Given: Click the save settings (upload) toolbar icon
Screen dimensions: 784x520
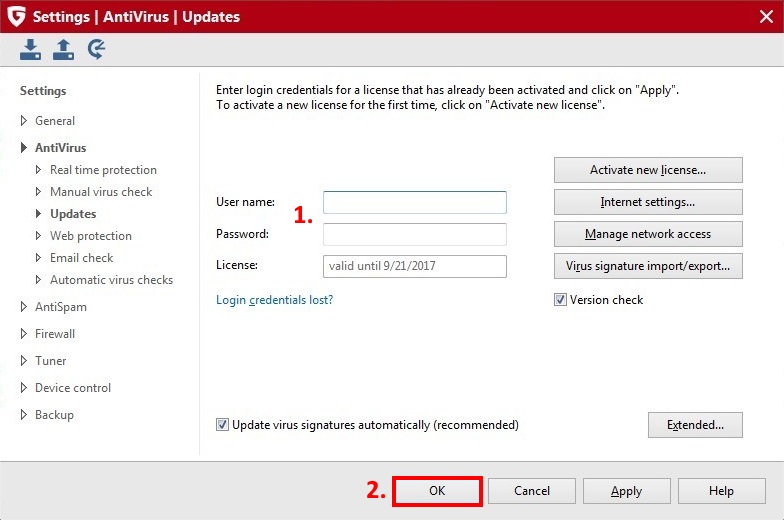Looking at the screenshot, I should click(64, 50).
